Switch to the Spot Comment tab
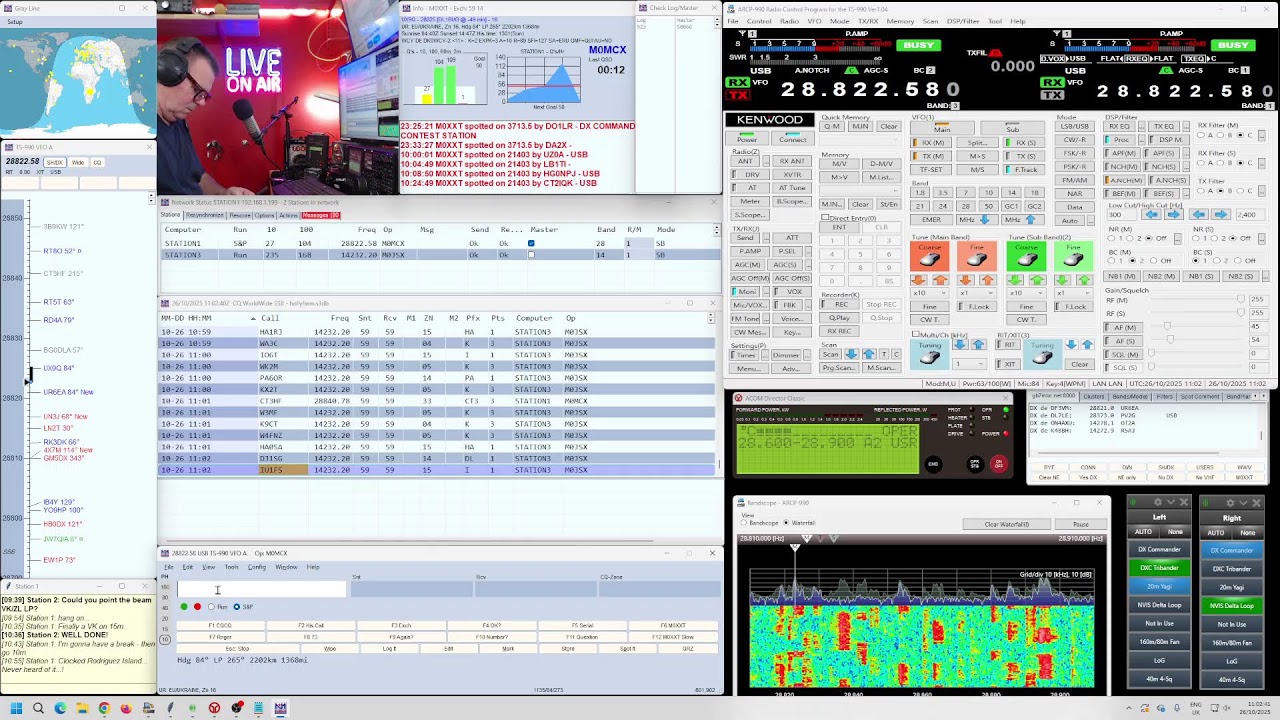Viewport: 1280px width, 720px height. 1200,397
